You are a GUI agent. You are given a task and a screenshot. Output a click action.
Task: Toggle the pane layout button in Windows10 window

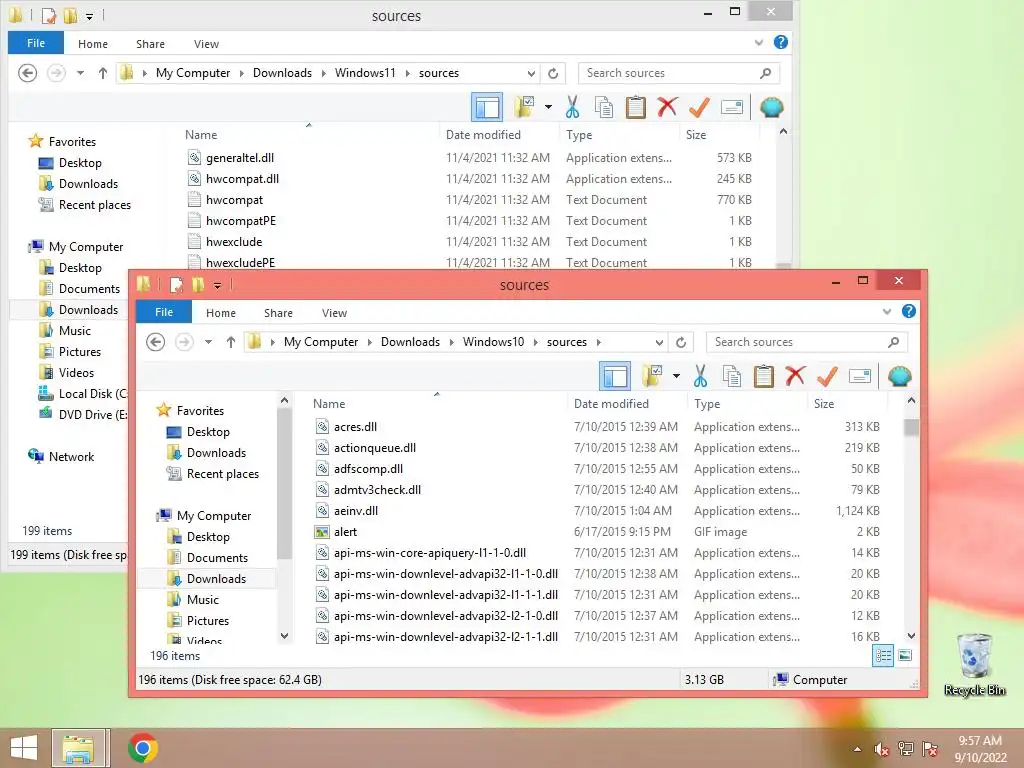tap(615, 376)
